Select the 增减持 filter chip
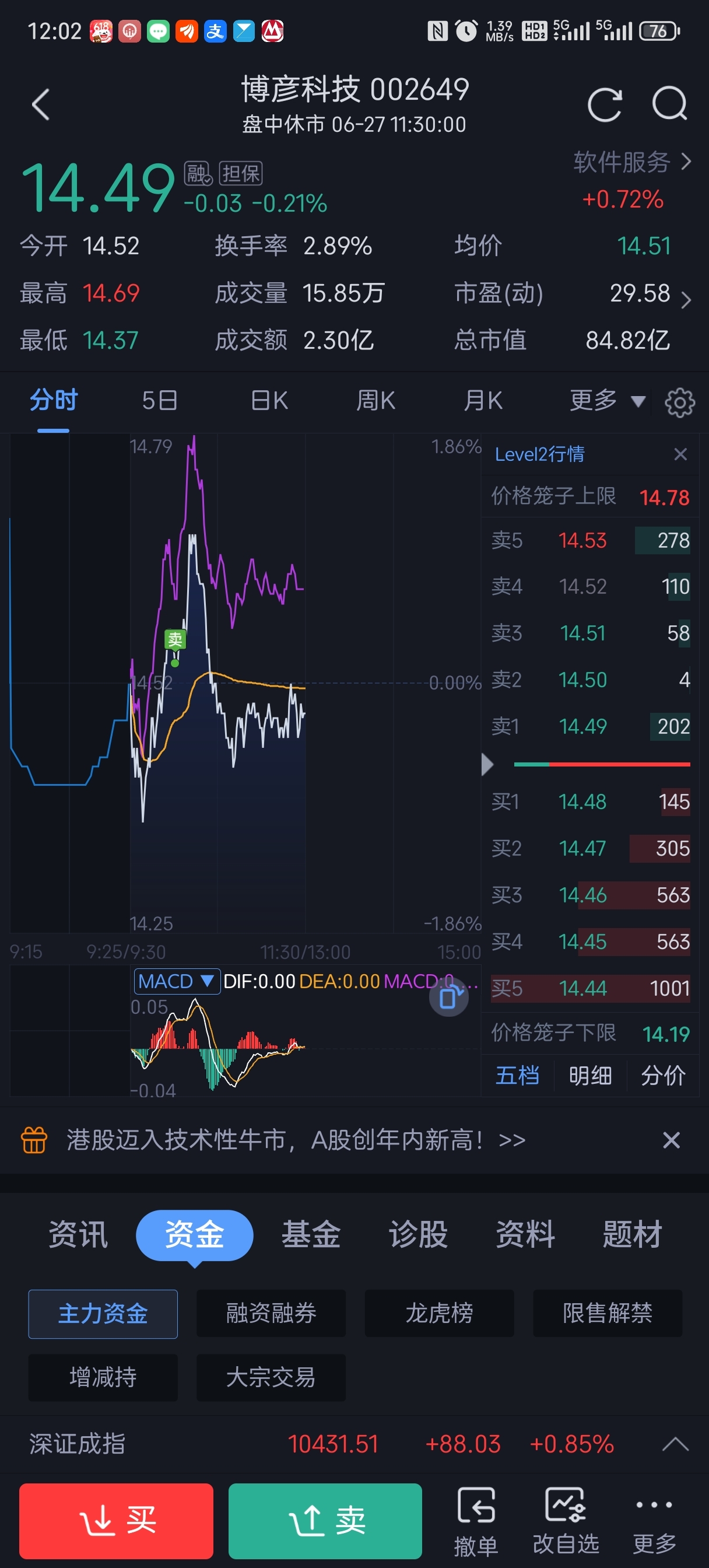This screenshot has height=1568, width=709. (x=103, y=1377)
